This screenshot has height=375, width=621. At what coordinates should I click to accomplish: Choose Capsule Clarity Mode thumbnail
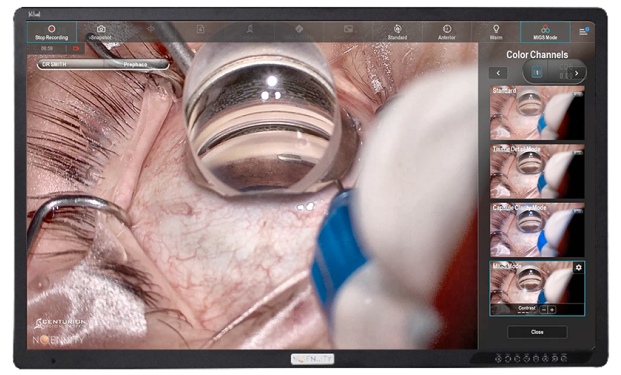[537, 230]
